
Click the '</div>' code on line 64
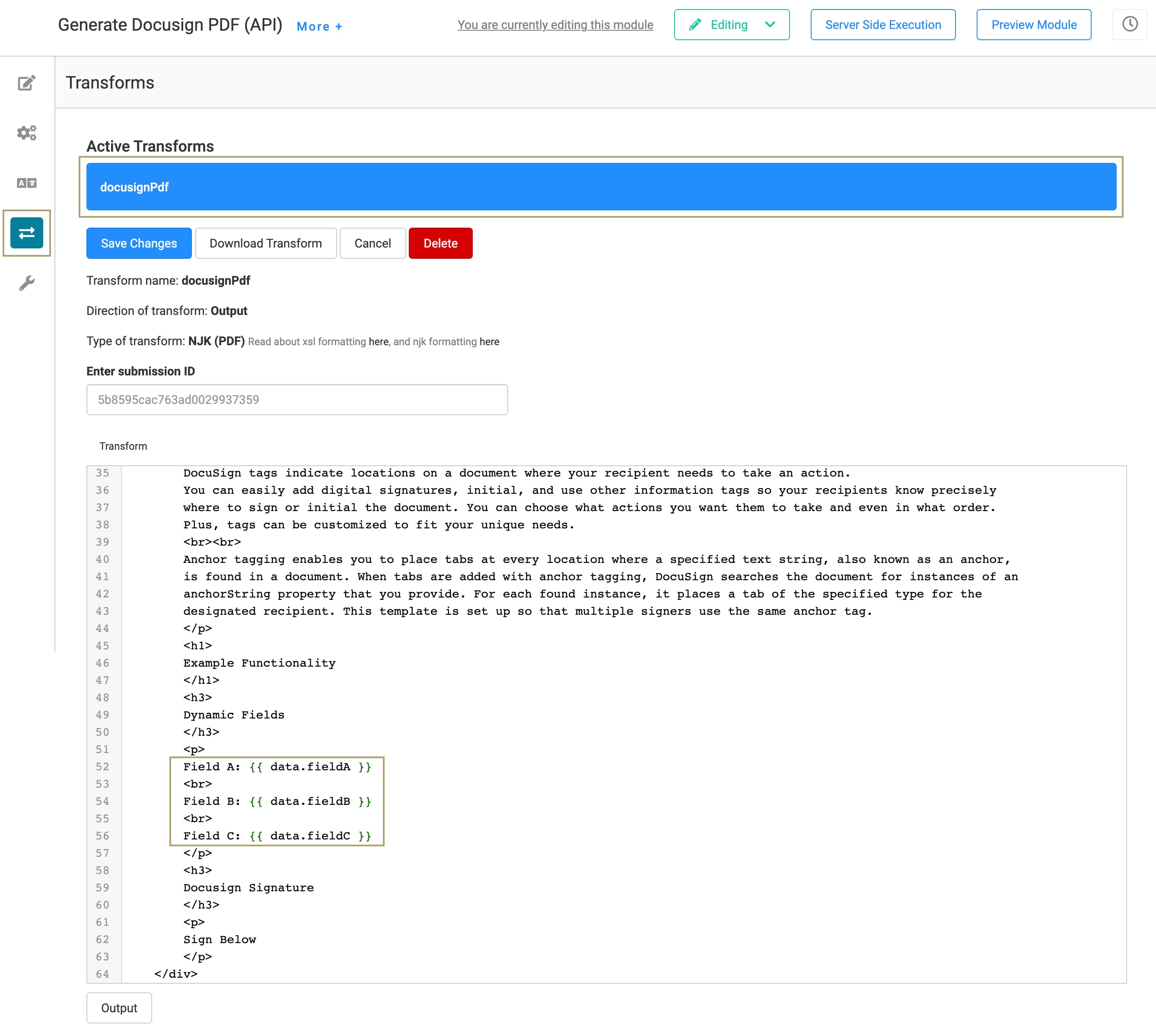click(x=175, y=974)
